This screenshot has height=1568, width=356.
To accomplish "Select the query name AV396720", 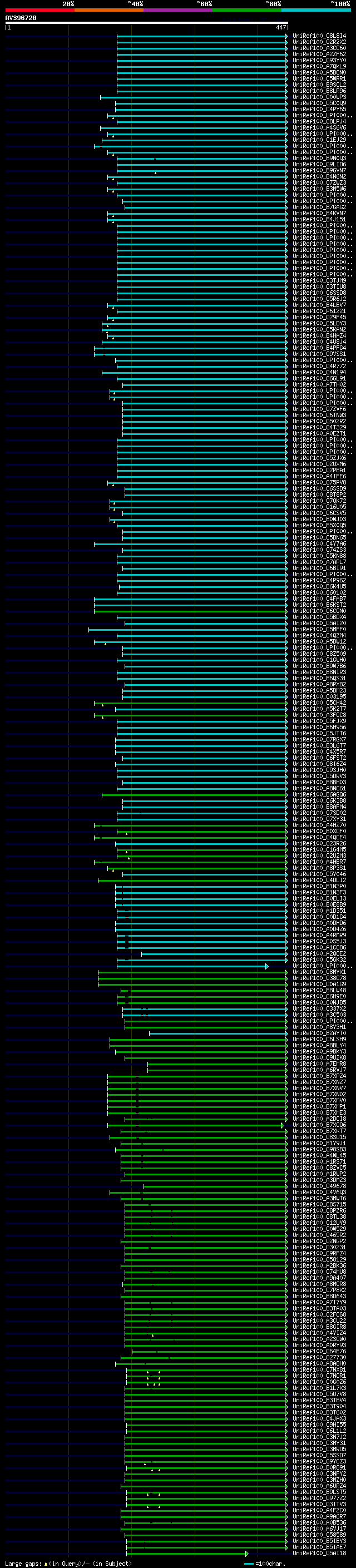I will 21,18.
